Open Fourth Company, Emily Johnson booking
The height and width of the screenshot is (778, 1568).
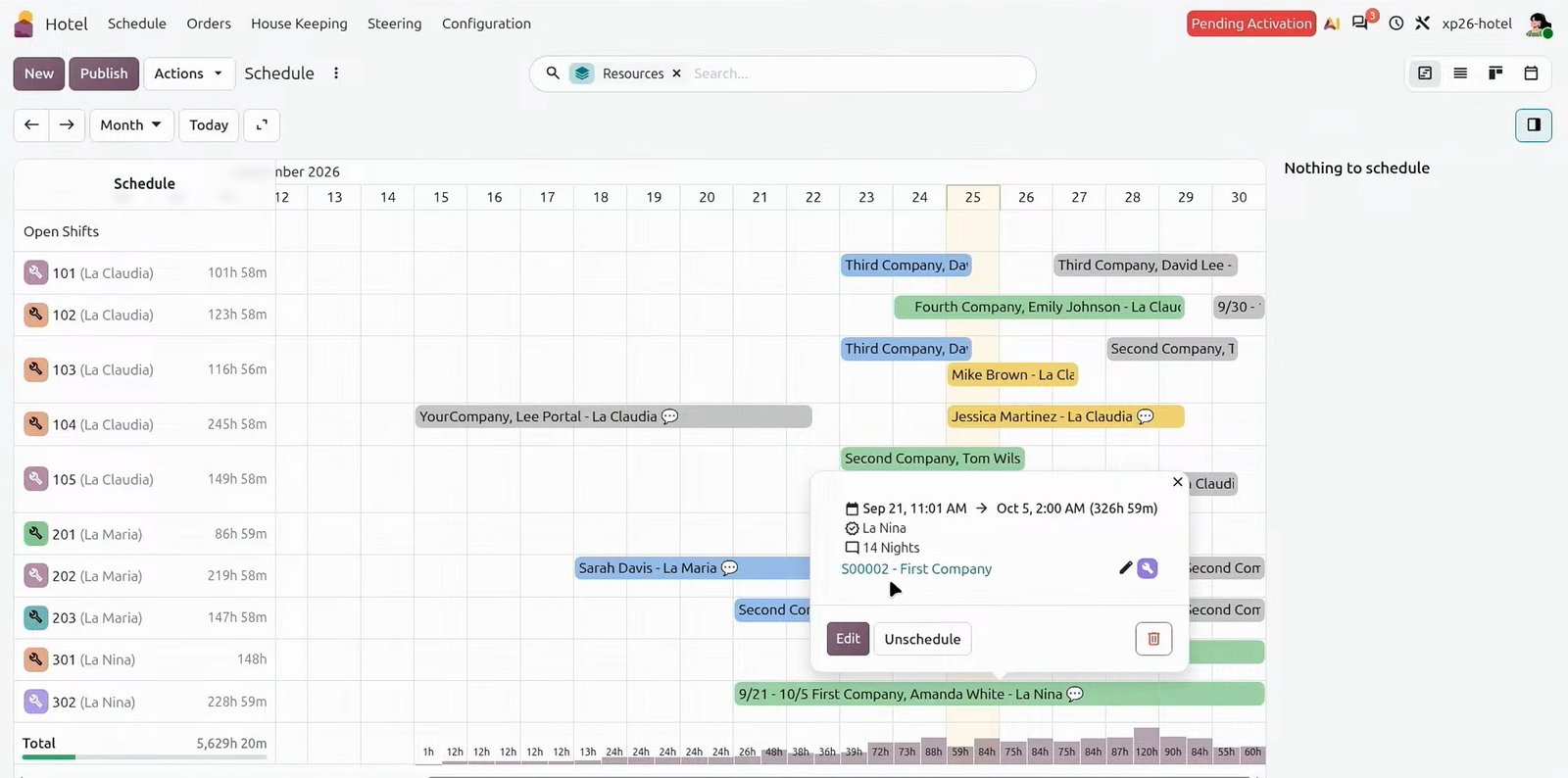click(1040, 307)
